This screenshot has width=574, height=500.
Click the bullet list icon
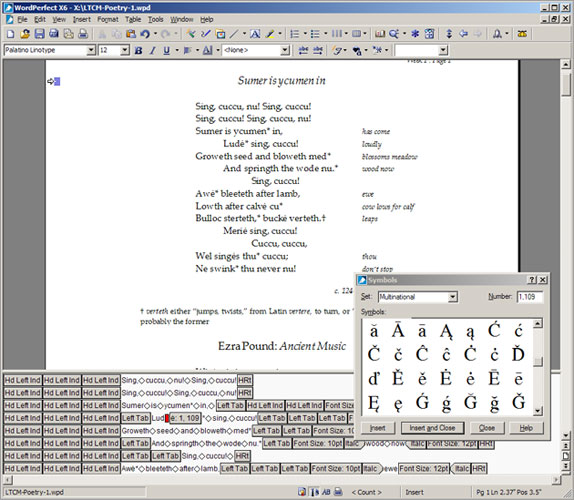coord(315,34)
